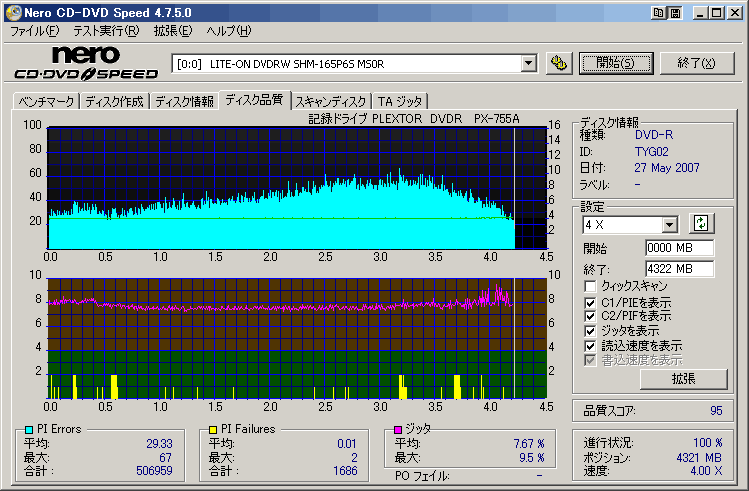Switch to ベンチマーク tab
This screenshot has width=749, height=491.
point(46,102)
